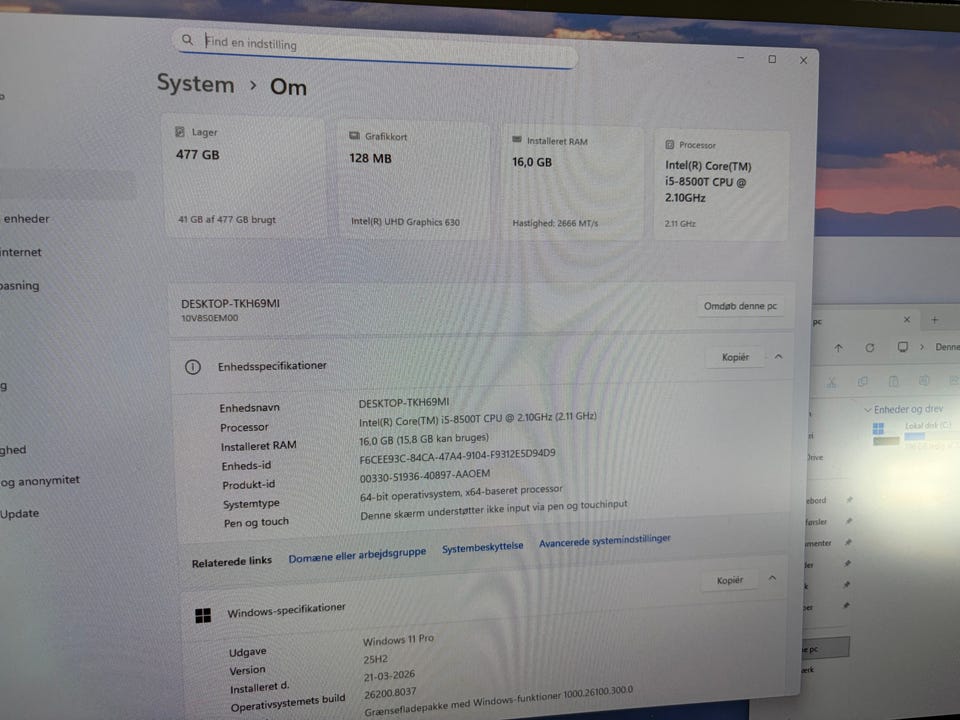Image resolution: width=960 pixels, height=720 pixels.
Task: Click the Version value 25H2
Action: tap(375, 659)
